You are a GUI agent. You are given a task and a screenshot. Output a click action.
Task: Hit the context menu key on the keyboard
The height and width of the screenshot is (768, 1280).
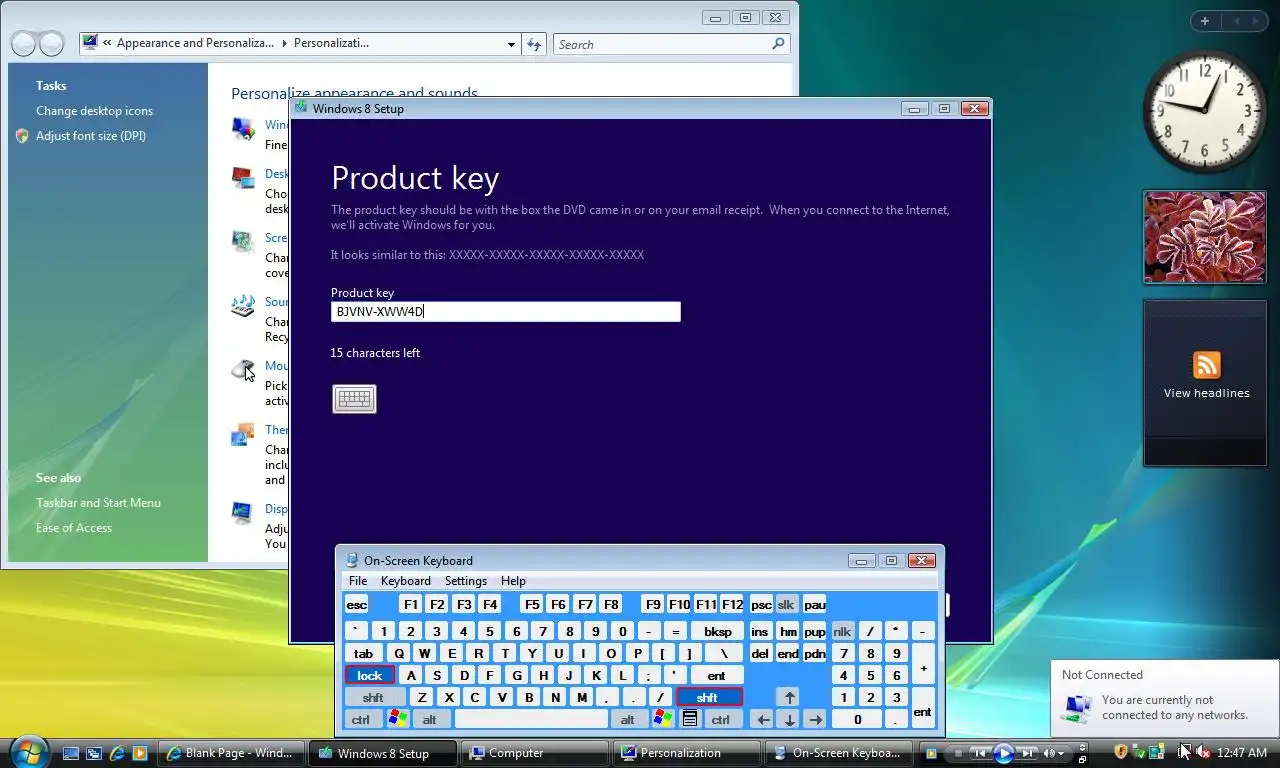[x=689, y=719]
